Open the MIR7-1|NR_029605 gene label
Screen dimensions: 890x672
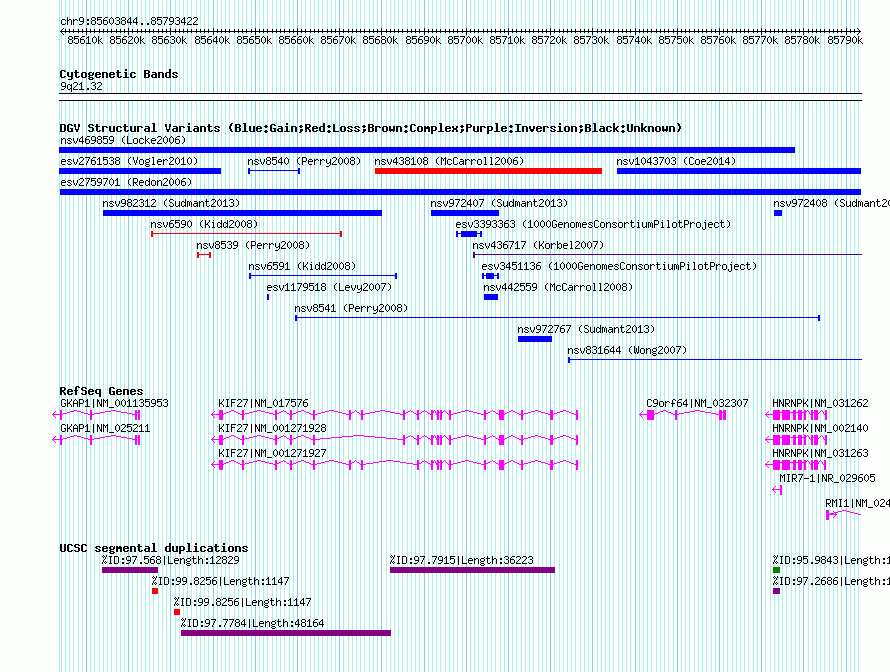point(827,478)
